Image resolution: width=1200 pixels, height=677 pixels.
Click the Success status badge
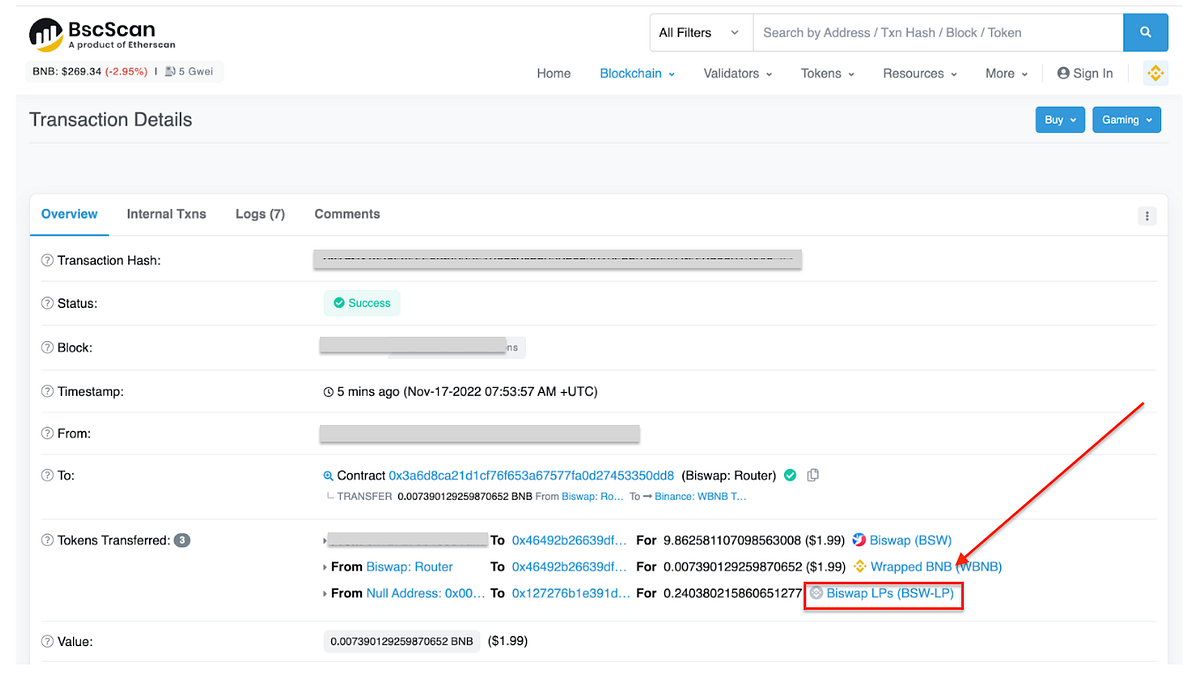(362, 303)
